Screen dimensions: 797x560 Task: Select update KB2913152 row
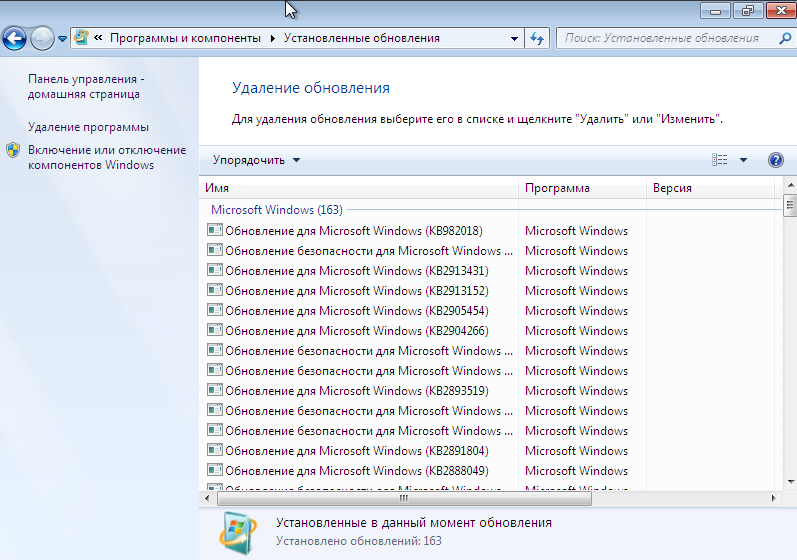(491, 291)
